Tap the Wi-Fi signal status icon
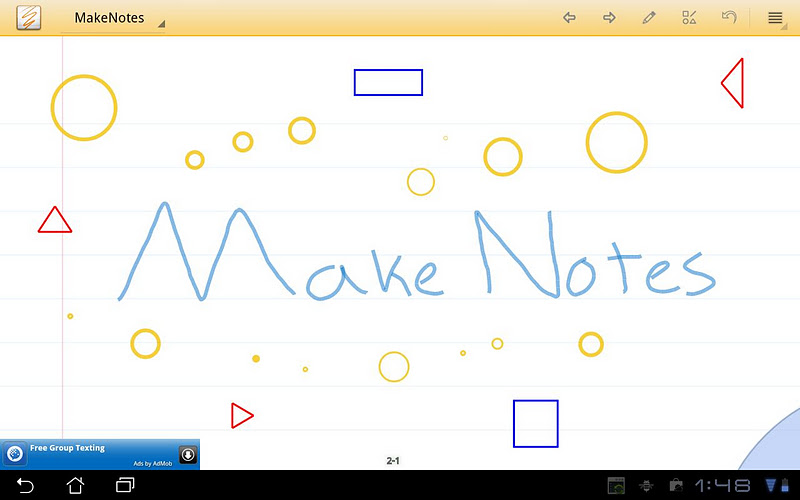This screenshot has height=500, width=800. 771,485
